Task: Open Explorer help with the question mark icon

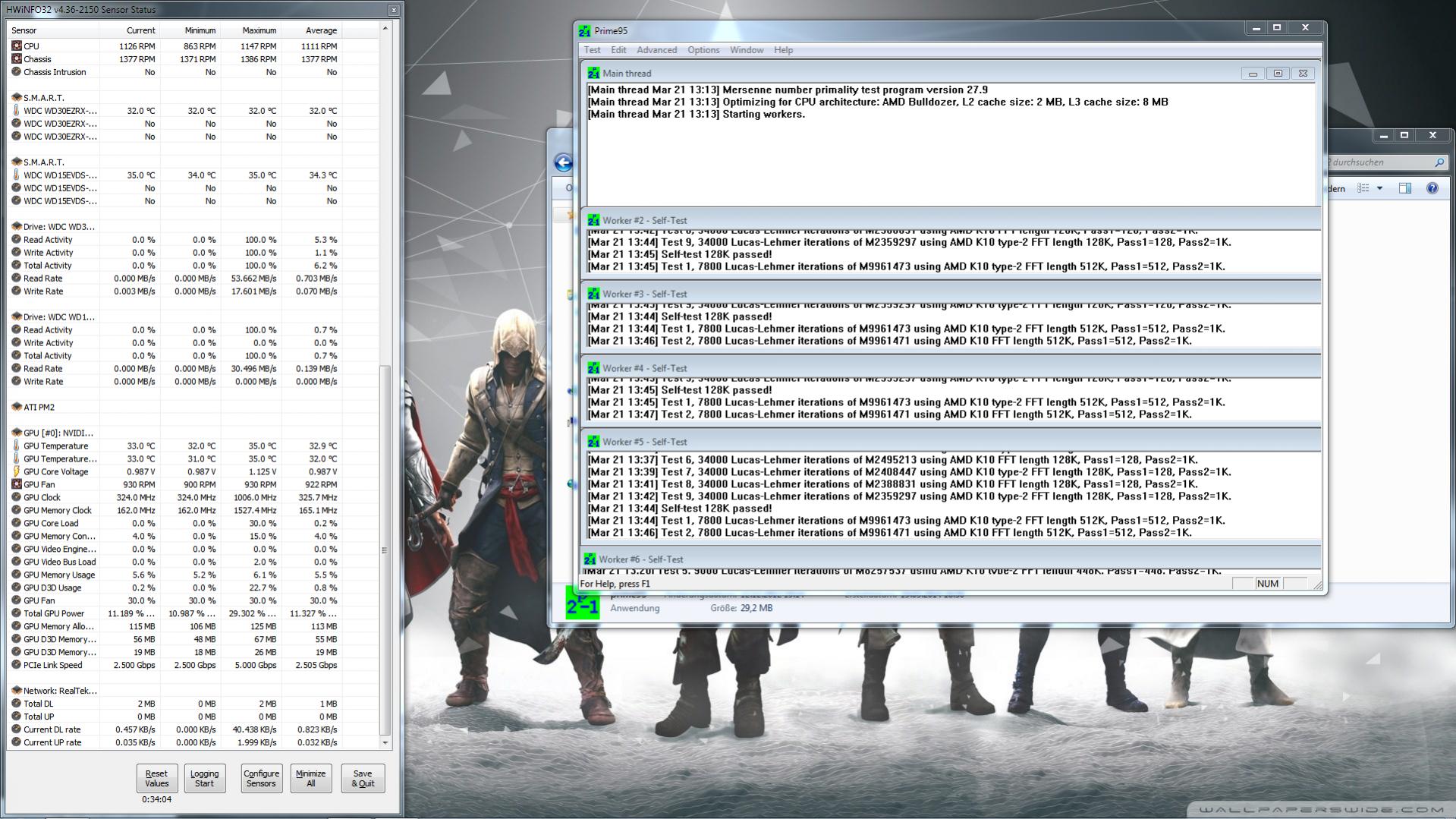Action: [x=1432, y=188]
